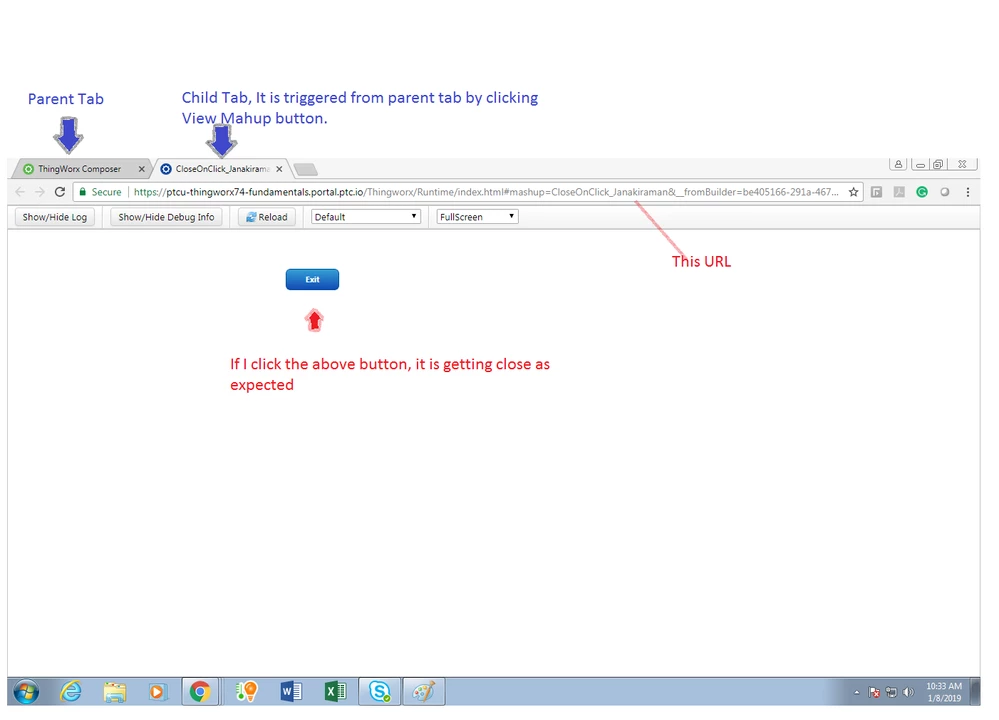Open Microsoft Excel from taskbar
999x720 pixels.
tap(335, 692)
